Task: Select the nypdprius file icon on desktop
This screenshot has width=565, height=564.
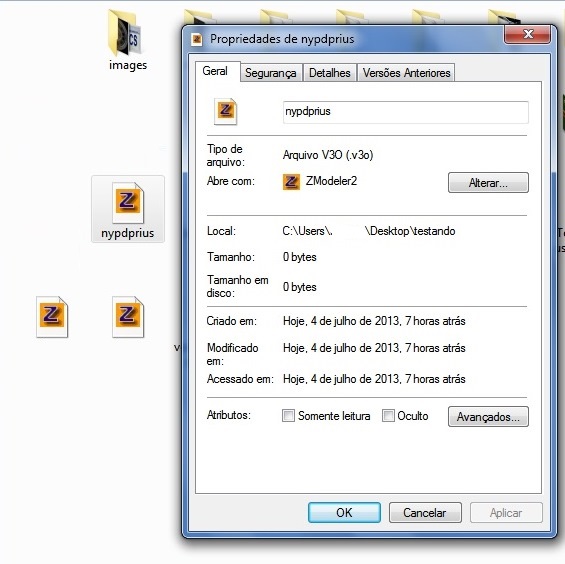Action: pyautogui.click(x=128, y=203)
